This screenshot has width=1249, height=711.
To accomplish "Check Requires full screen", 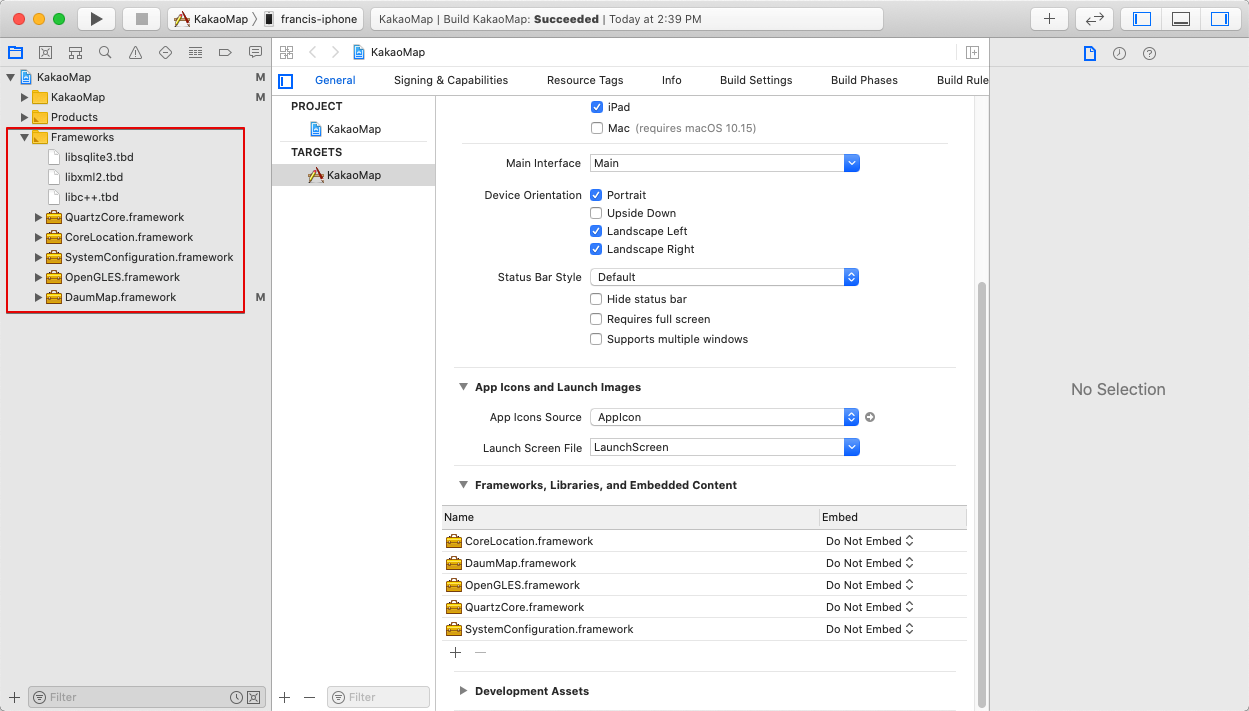I will 597,319.
